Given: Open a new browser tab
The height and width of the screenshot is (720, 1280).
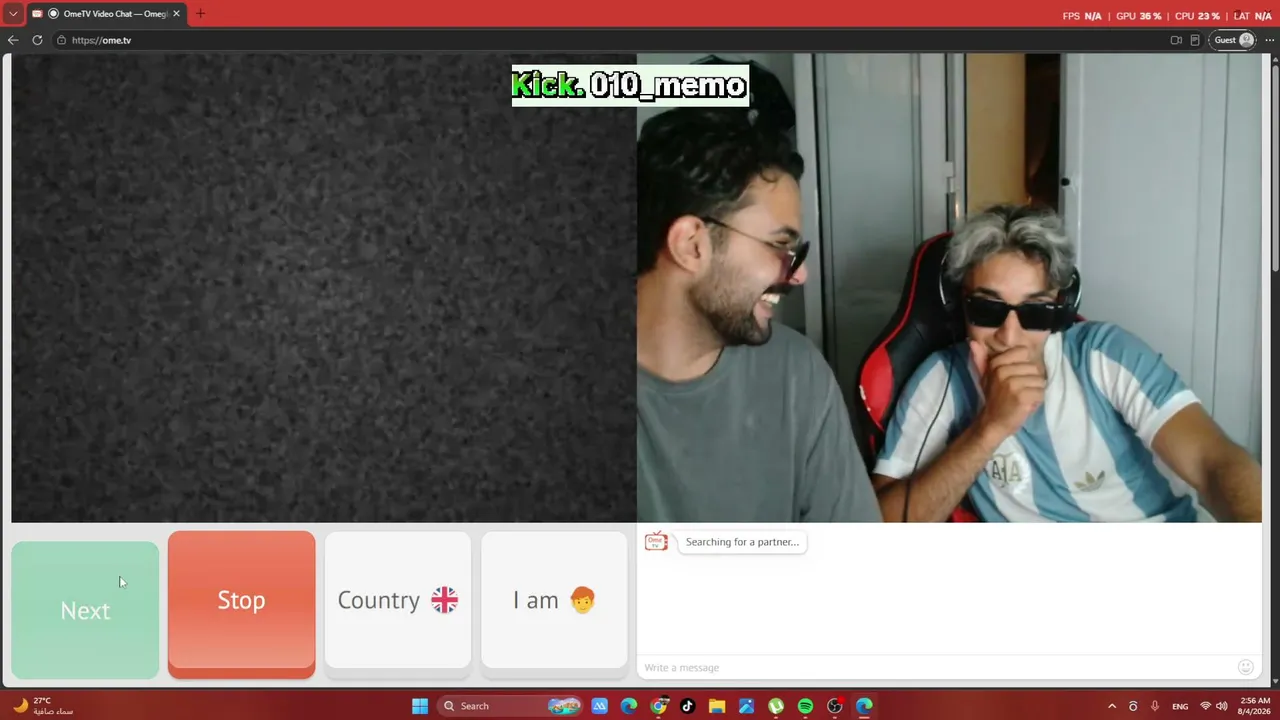Looking at the screenshot, I should (200, 14).
